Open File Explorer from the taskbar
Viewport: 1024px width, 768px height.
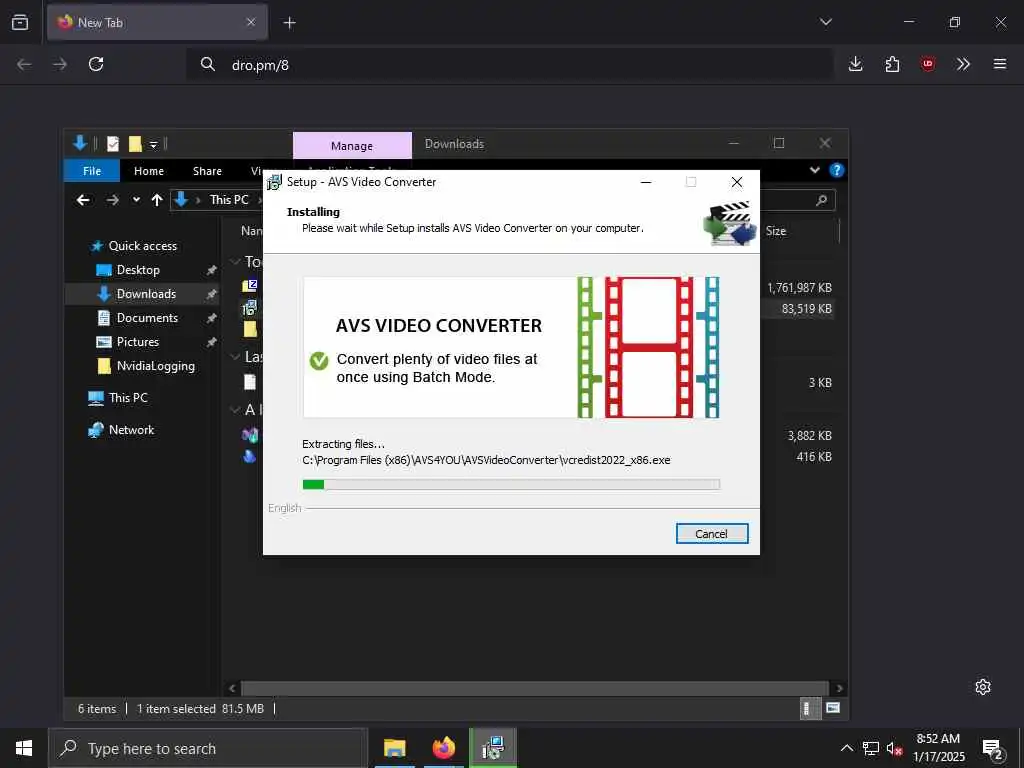pyautogui.click(x=394, y=748)
